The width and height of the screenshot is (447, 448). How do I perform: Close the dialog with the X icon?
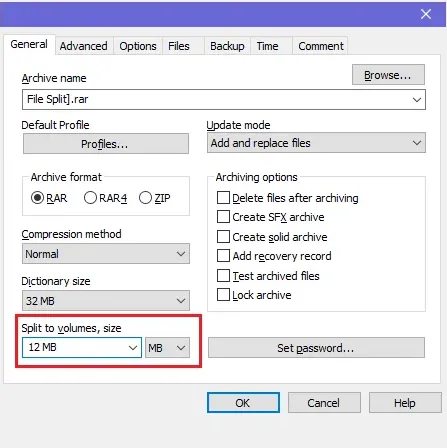[426, 14]
